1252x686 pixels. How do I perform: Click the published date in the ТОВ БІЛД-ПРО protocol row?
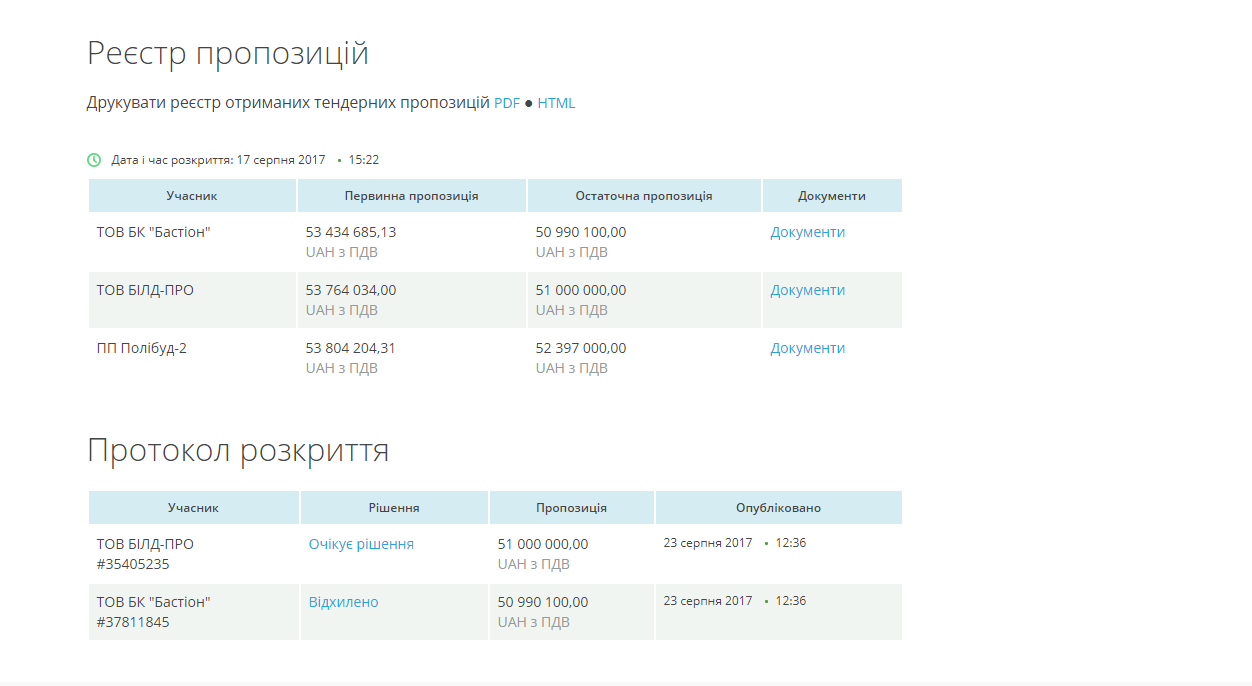point(708,543)
